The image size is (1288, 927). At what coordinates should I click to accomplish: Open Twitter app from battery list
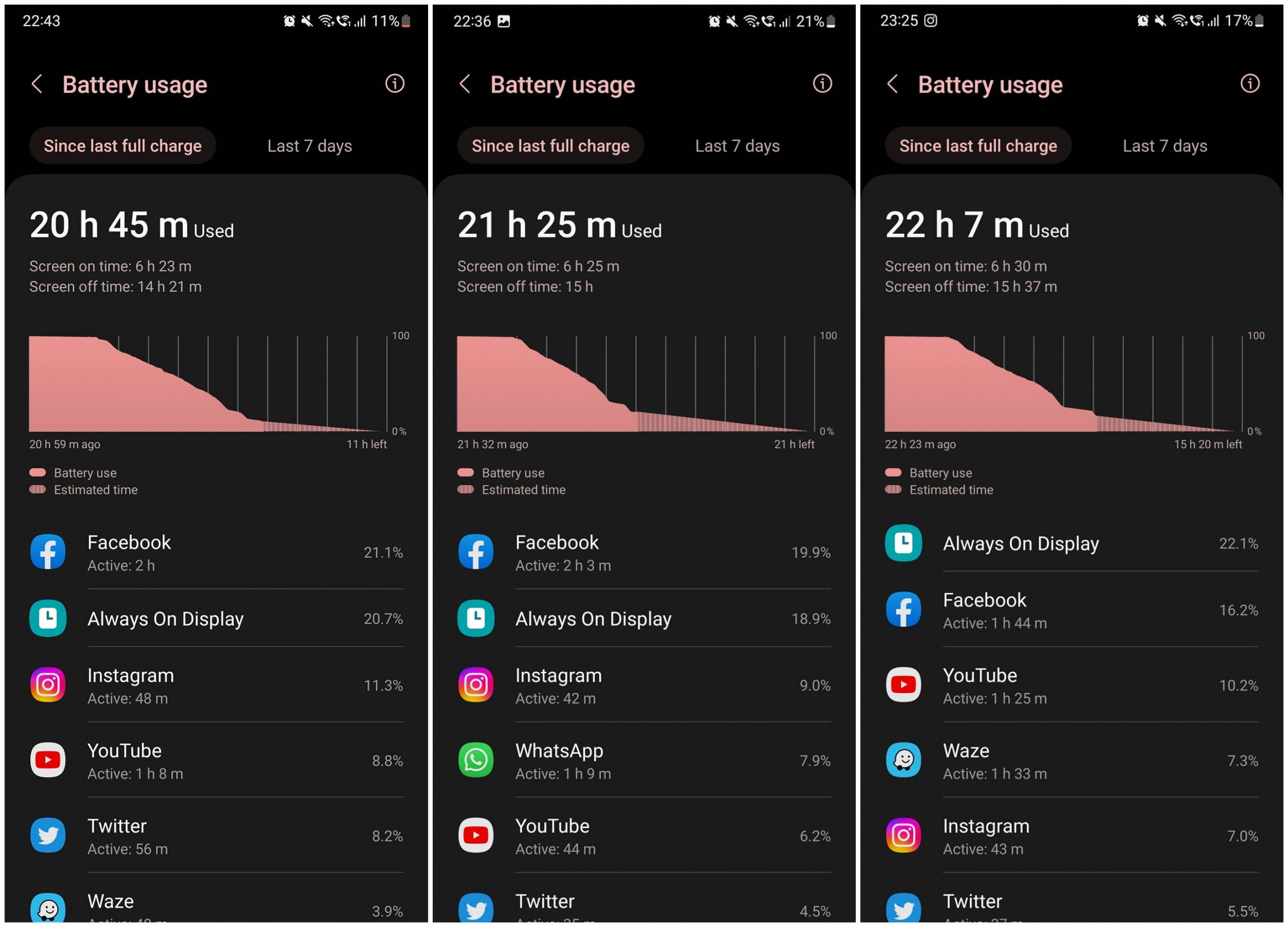click(x=215, y=828)
